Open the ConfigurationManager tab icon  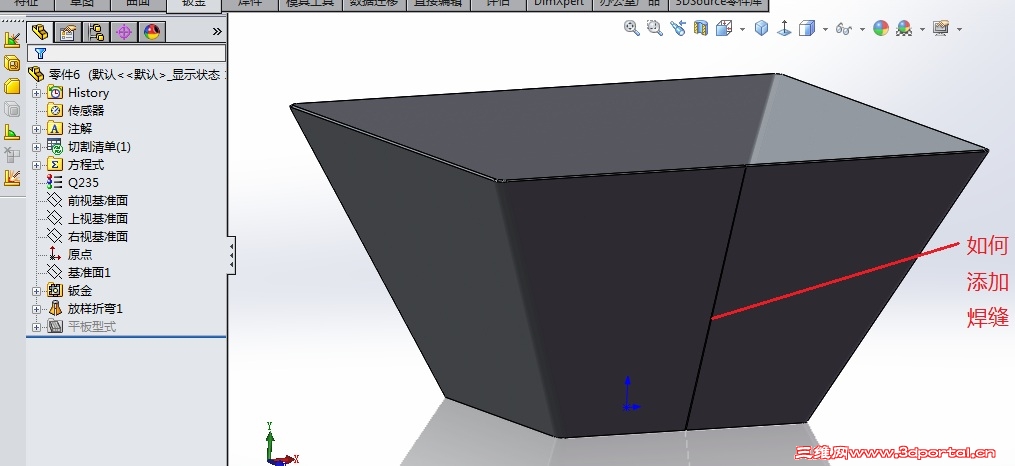[x=96, y=32]
